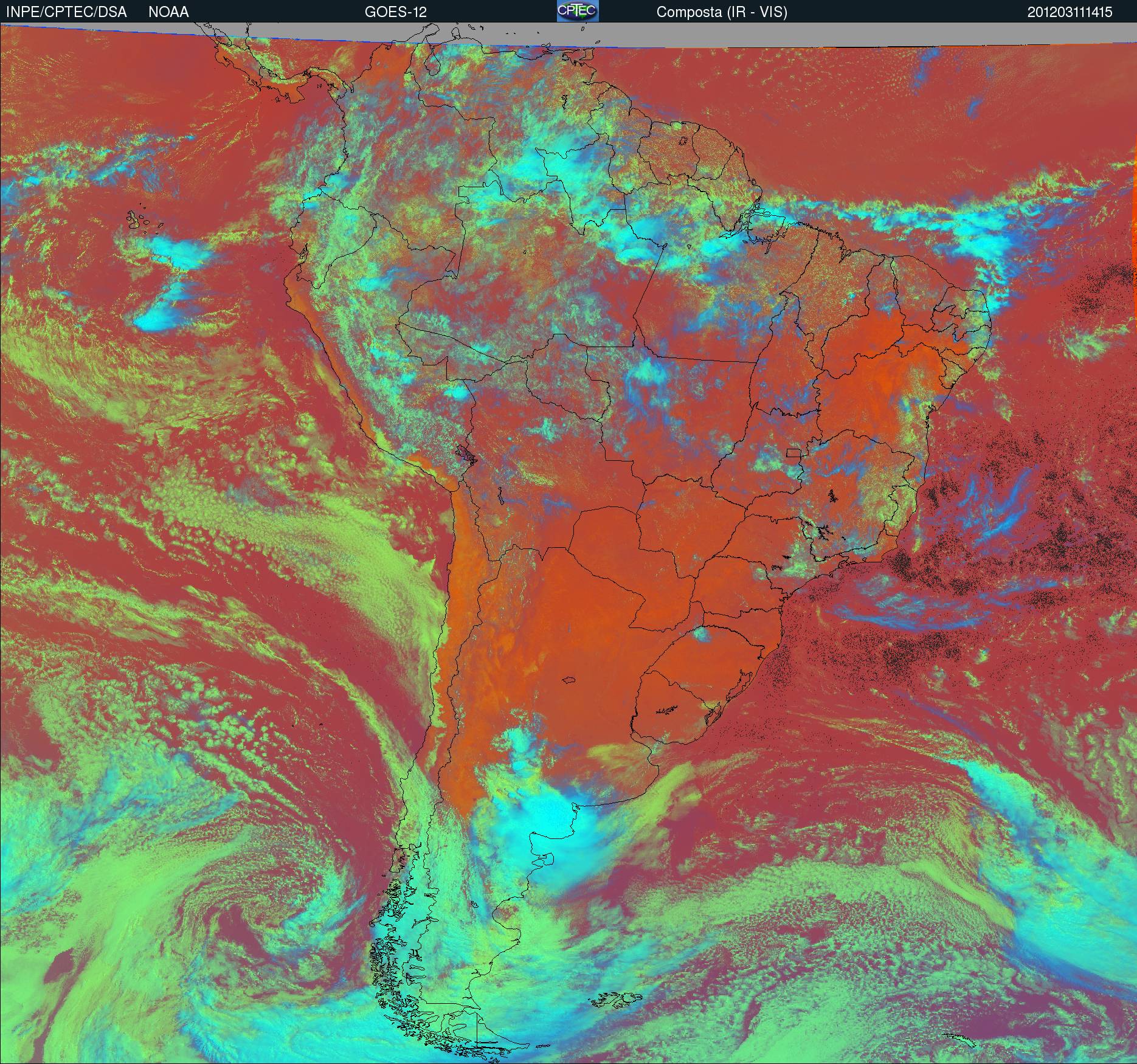Click the timestamp '201203111415'
Image resolution: width=1137 pixels, height=1064 pixels.
(1070, 12)
